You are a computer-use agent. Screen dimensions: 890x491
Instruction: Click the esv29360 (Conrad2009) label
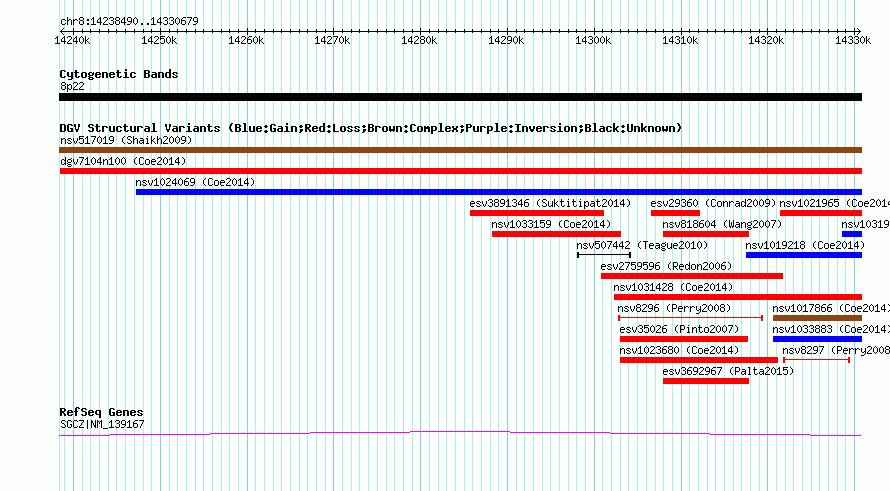click(x=713, y=203)
